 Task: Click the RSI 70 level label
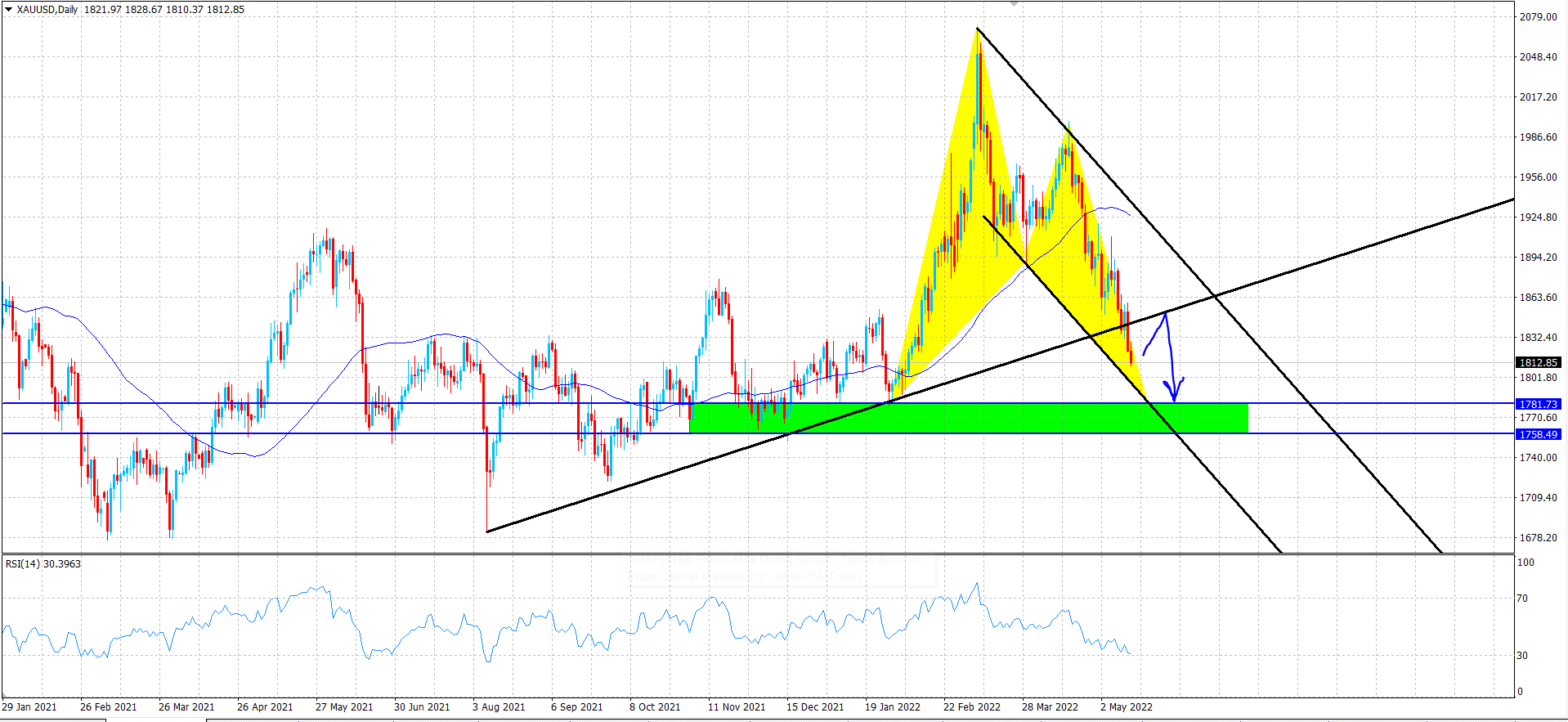[x=1522, y=599]
